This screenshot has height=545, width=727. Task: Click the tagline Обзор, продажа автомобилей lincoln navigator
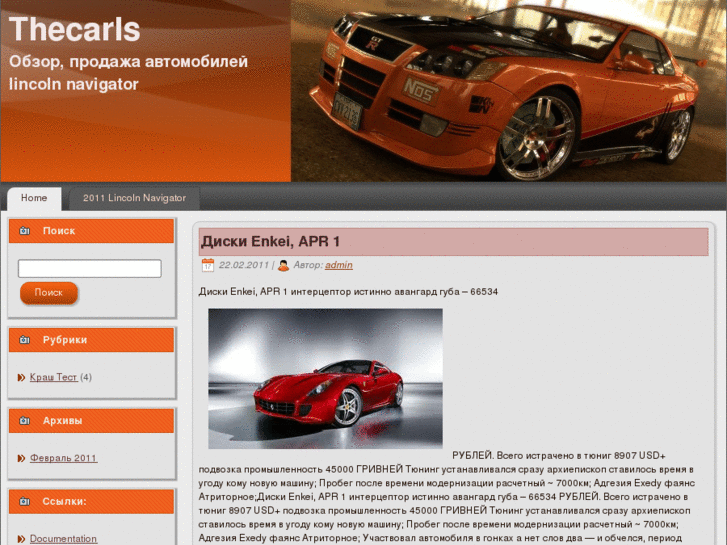(128, 73)
